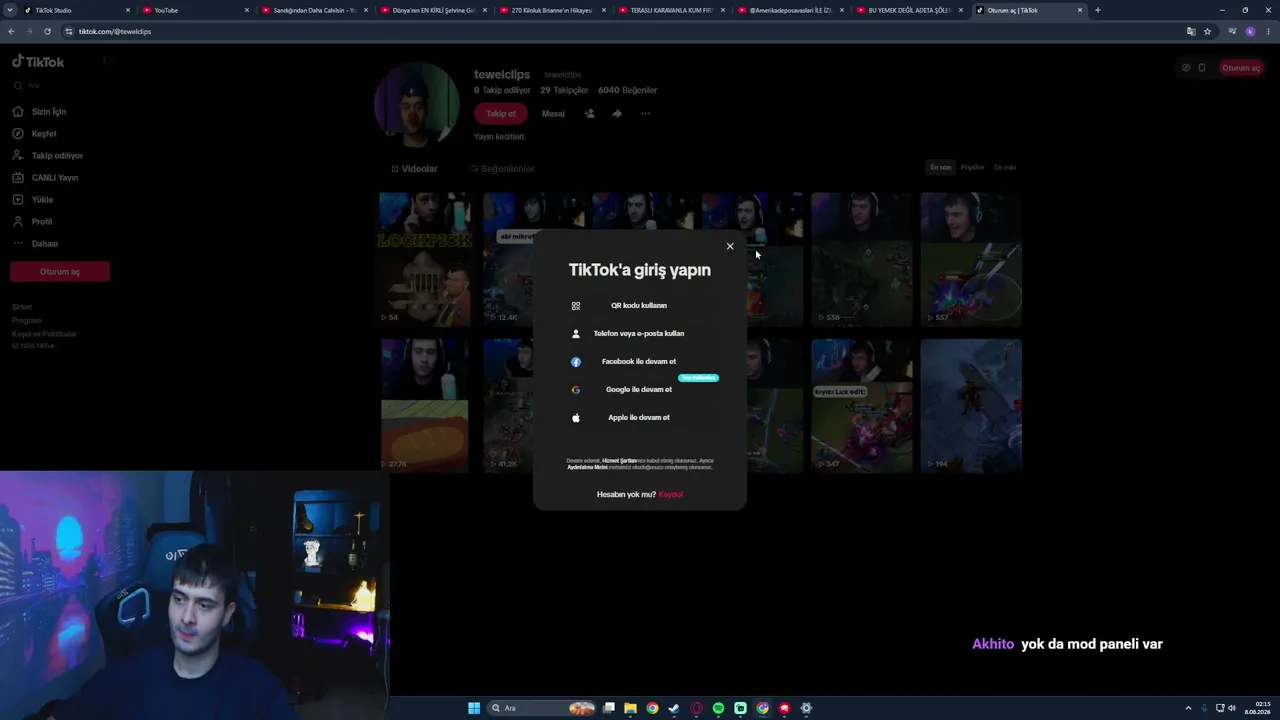Switch to the "TikTok Studio" browser tab

[x=78, y=10]
